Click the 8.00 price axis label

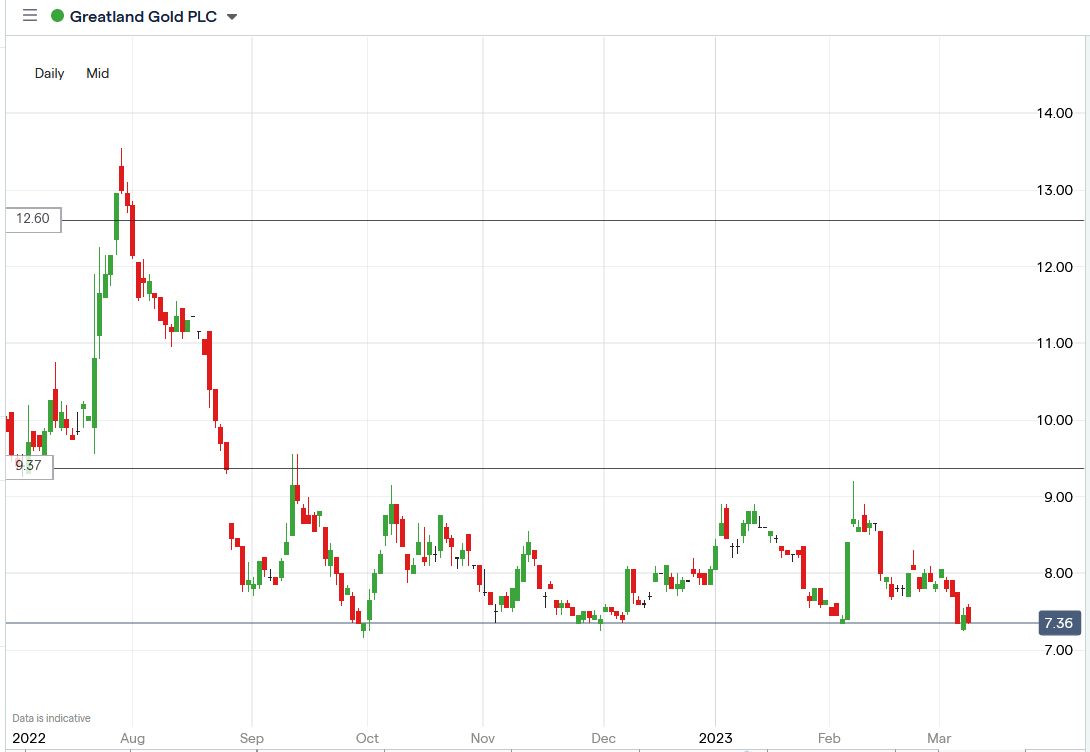pyautogui.click(x=1058, y=573)
